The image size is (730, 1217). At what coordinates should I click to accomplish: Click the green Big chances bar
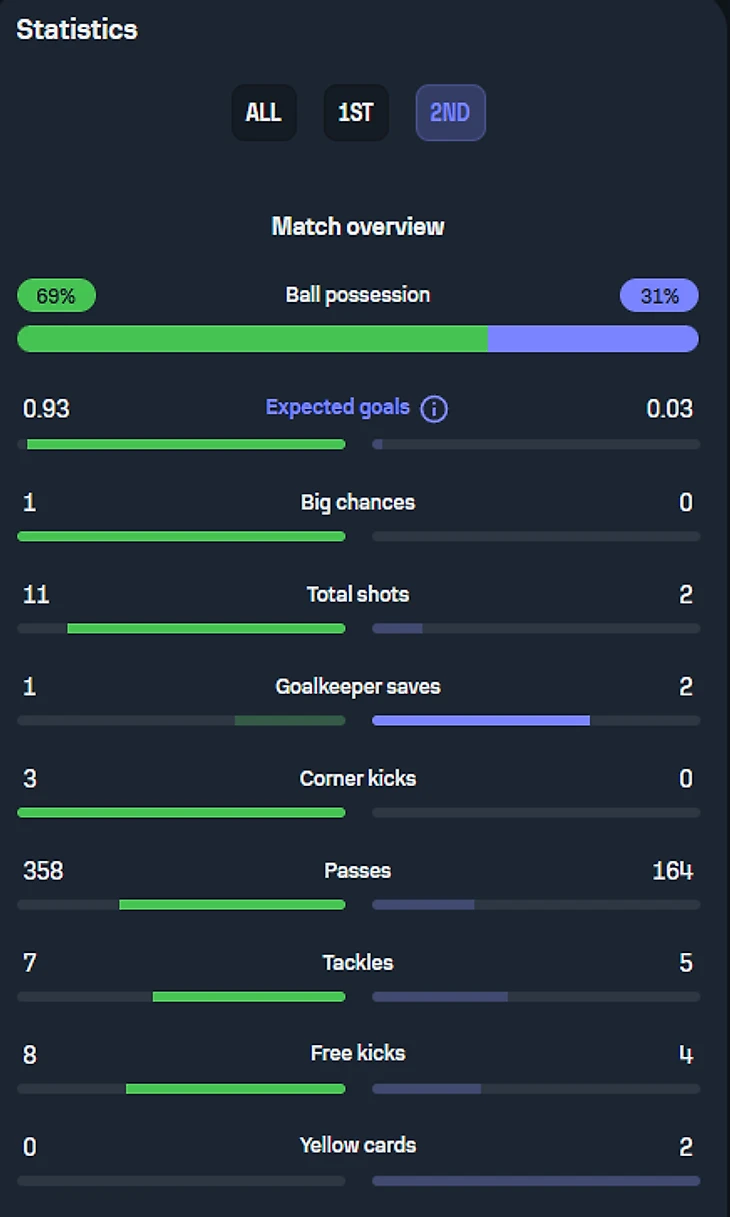(181, 537)
